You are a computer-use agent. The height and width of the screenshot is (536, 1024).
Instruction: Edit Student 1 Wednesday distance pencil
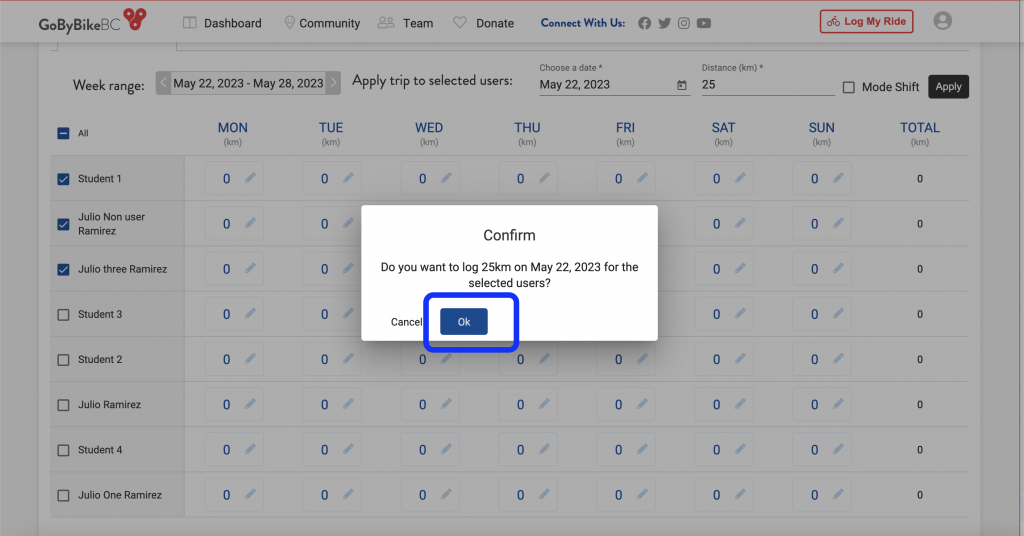[x=447, y=178]
